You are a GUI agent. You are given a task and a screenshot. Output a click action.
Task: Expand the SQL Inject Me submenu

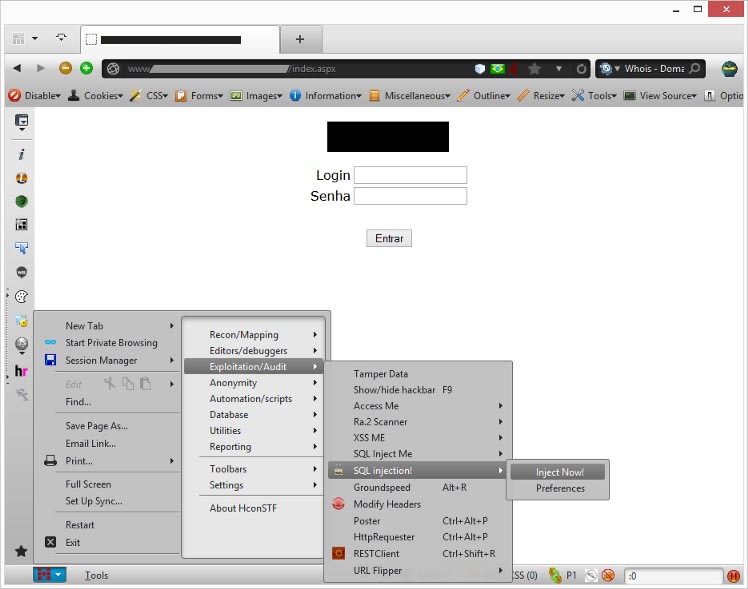(417, 454)
